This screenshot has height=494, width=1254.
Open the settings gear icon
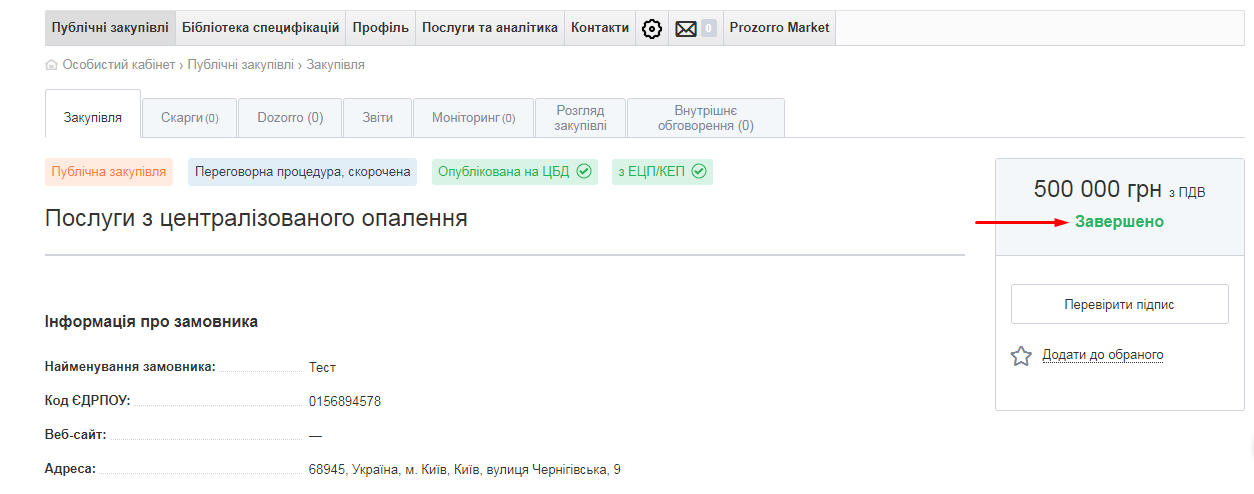click(x=652, y=29)
